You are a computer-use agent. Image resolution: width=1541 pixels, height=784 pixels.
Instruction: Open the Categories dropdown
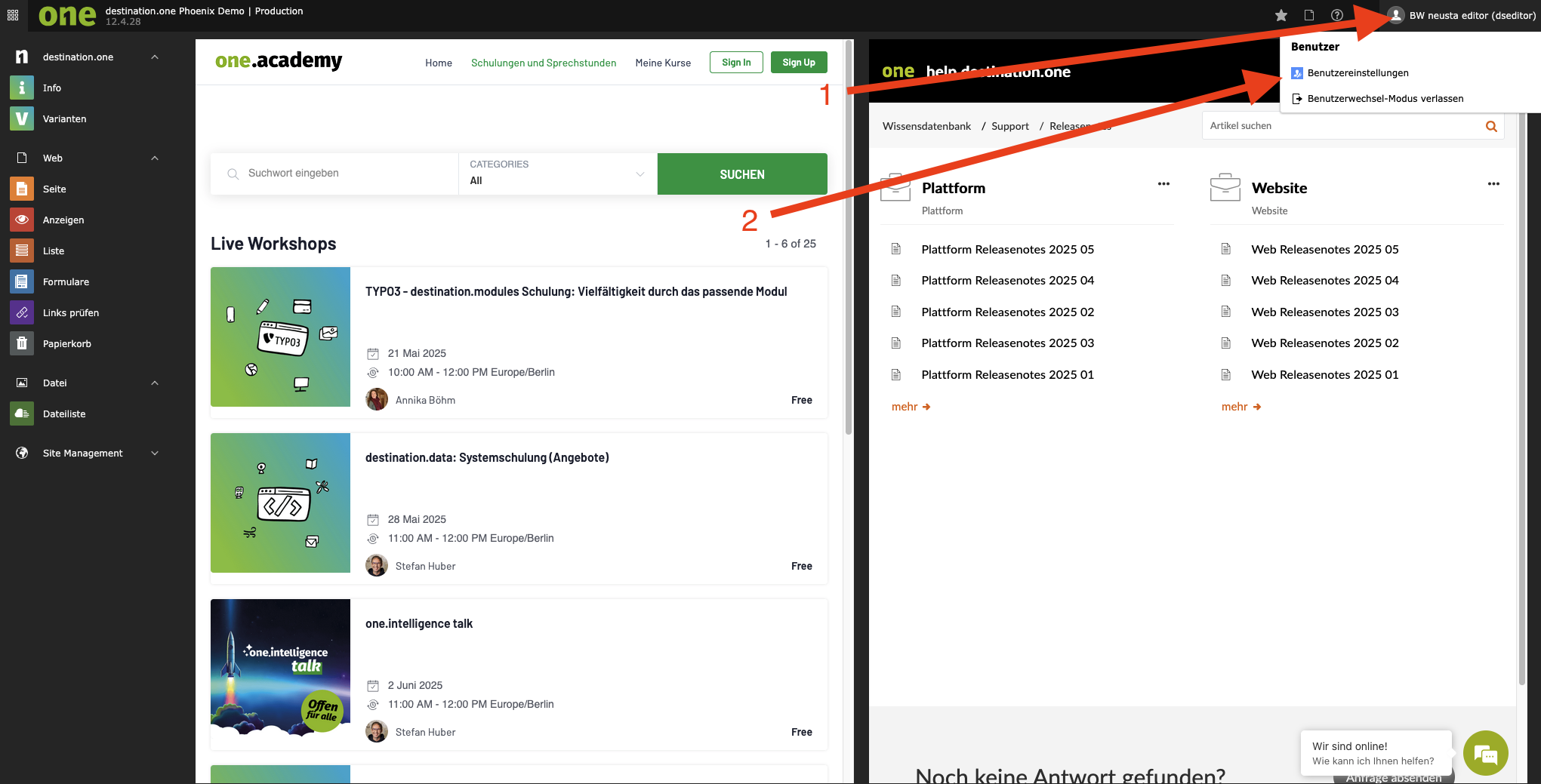557,174
